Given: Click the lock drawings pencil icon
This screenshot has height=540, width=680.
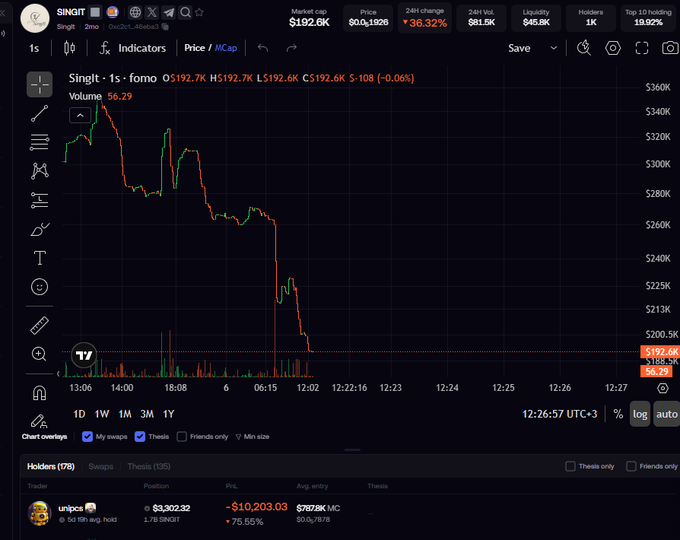Looking at the screenshot, I should (x=39, y=421).
